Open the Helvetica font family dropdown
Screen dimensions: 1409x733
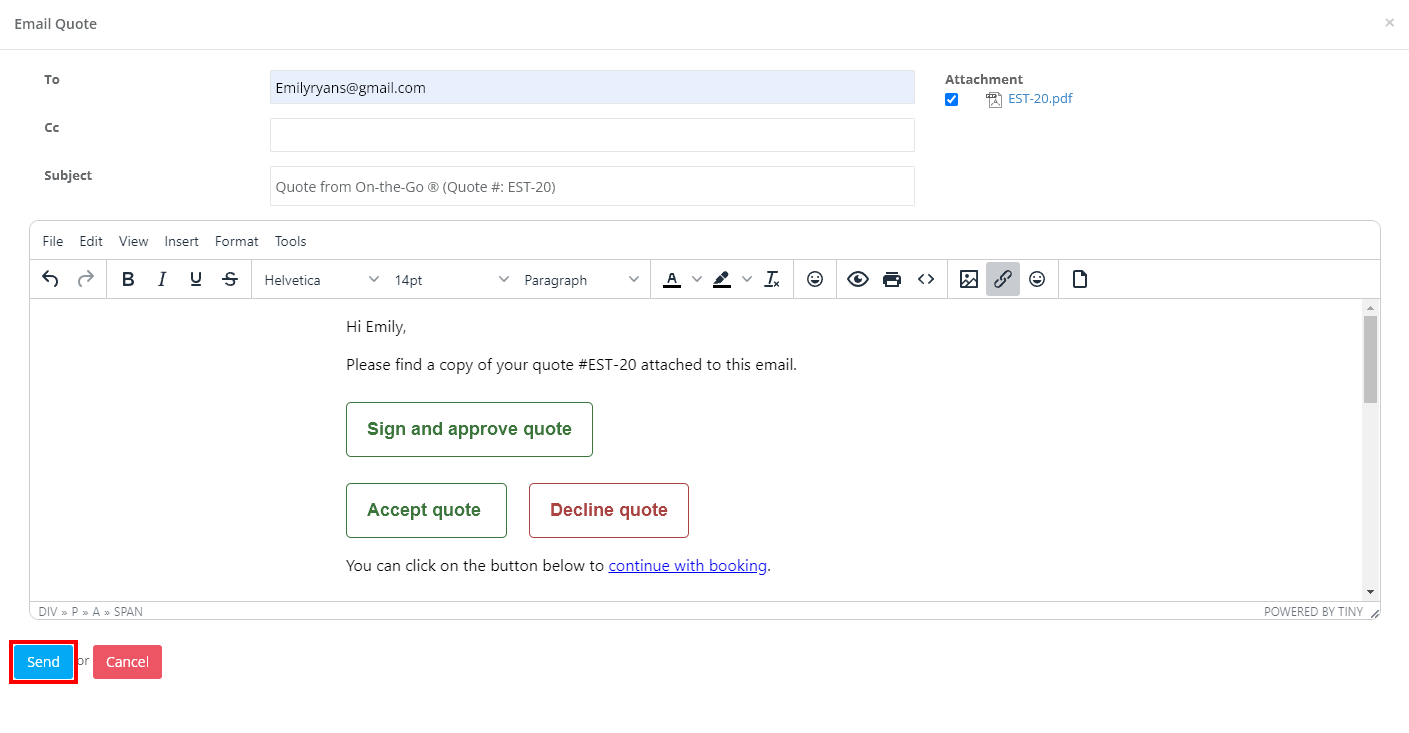tap(321, 280)
